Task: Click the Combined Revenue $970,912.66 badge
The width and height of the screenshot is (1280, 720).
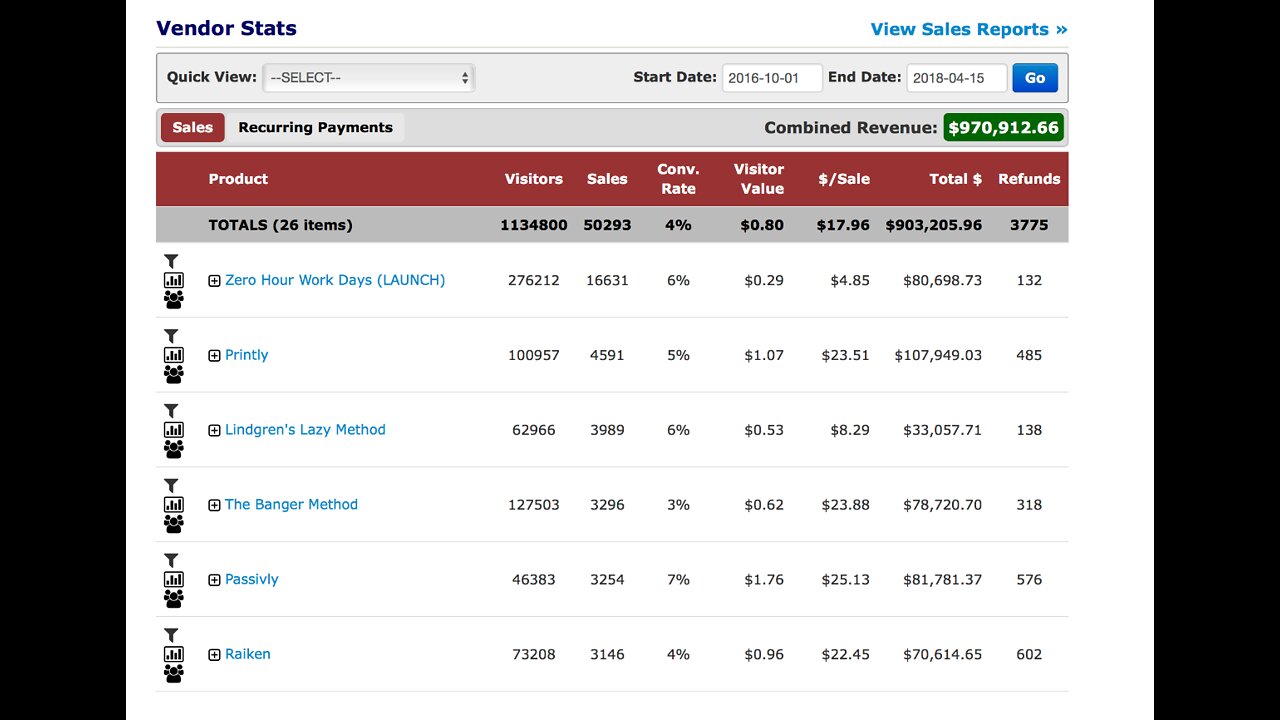Action: coord(1003,128)
